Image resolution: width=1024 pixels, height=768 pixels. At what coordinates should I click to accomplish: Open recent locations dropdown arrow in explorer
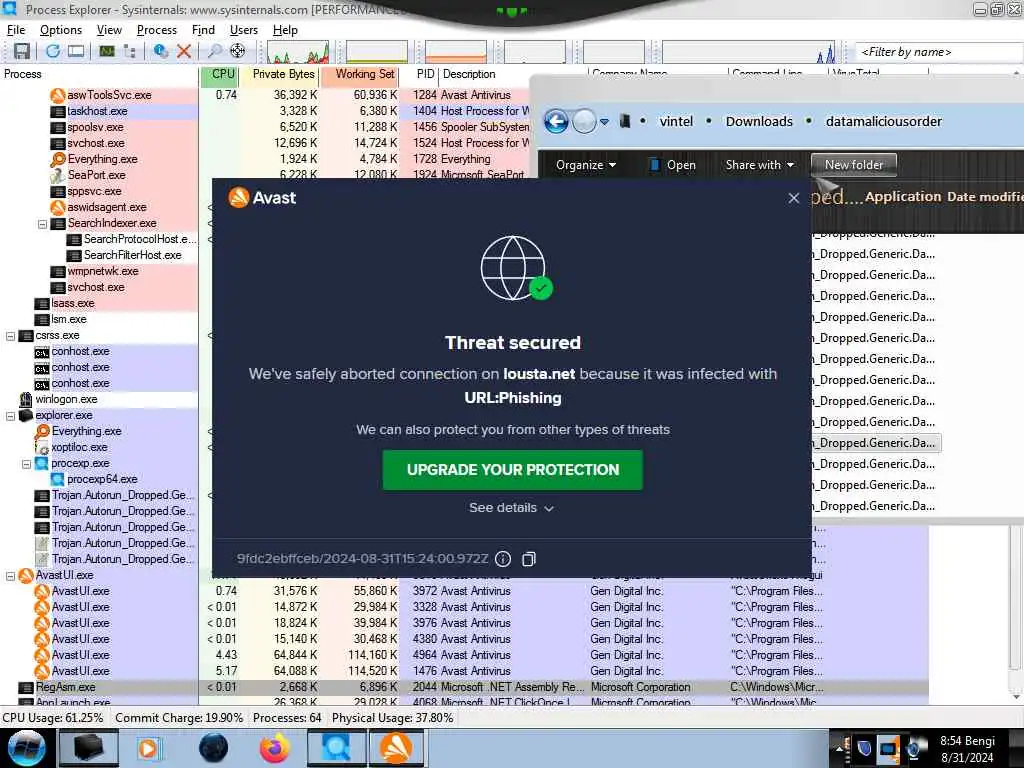pos(605,121)
